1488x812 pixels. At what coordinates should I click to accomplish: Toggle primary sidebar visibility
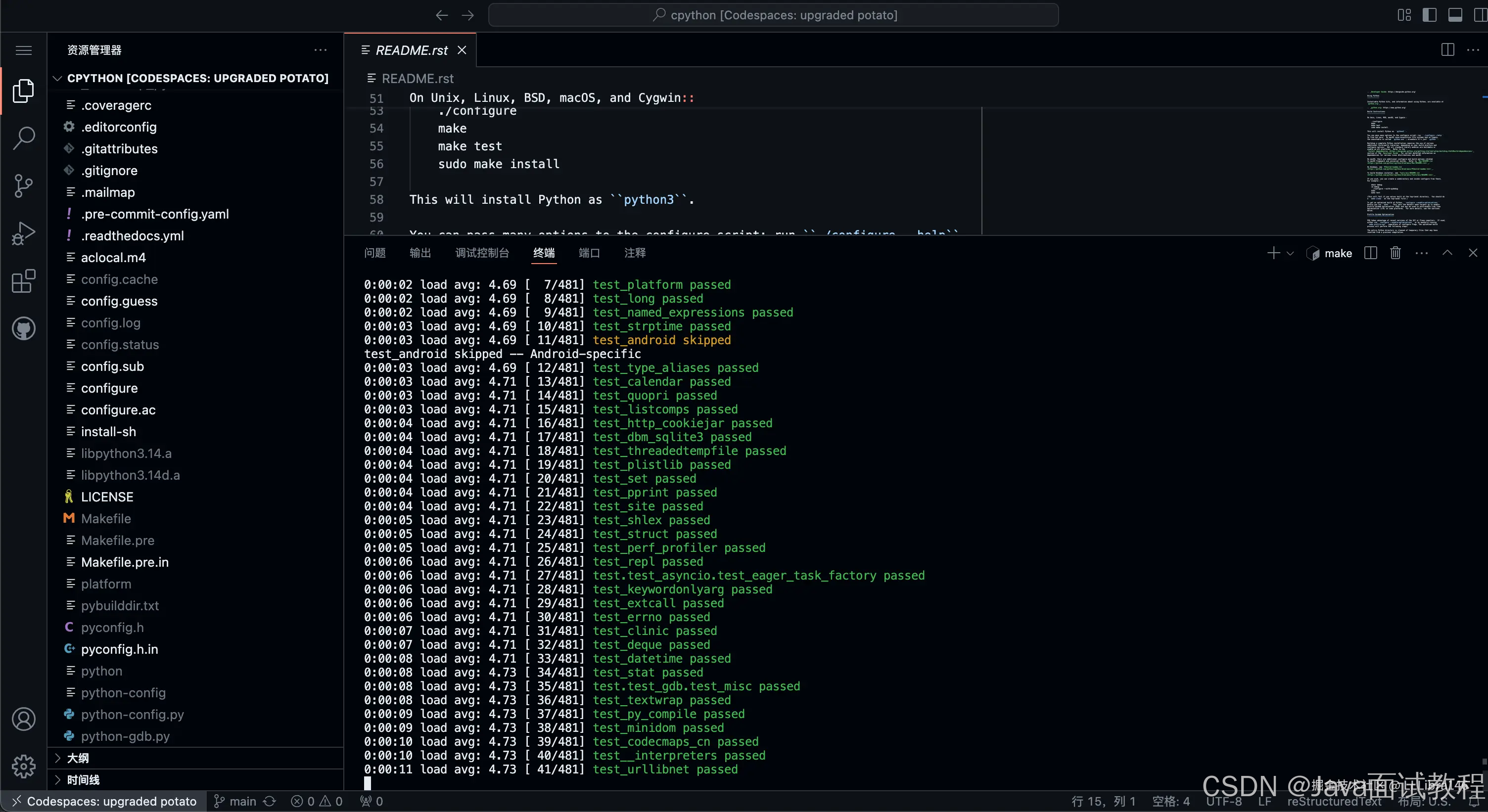(x=1430, y=15)
